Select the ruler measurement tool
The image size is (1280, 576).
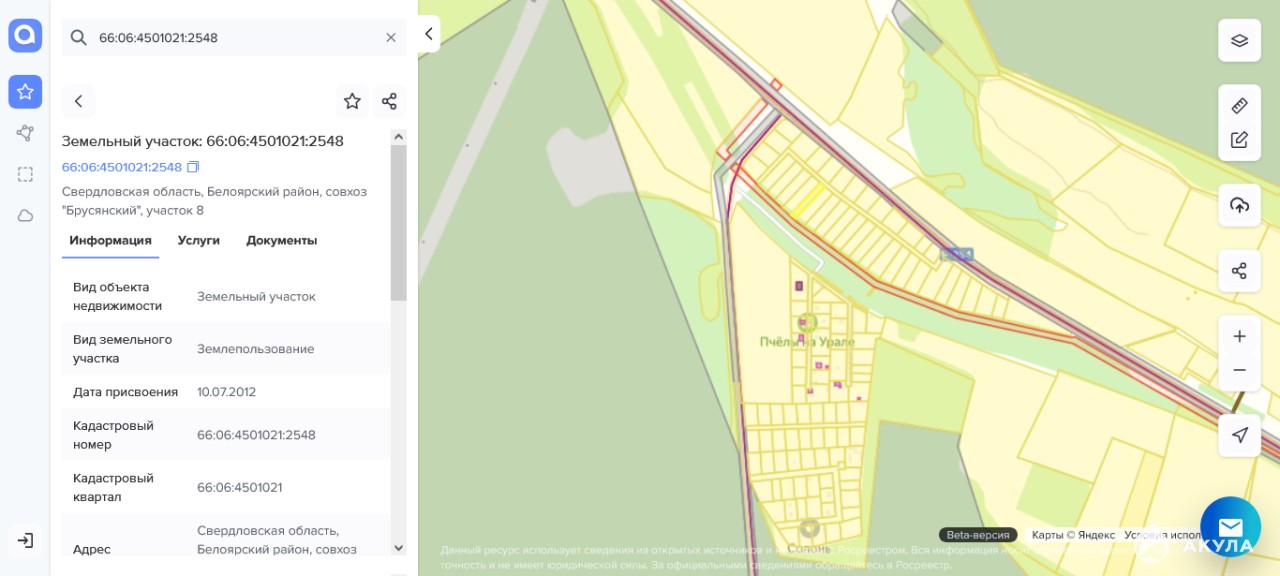pos(1239,105)
